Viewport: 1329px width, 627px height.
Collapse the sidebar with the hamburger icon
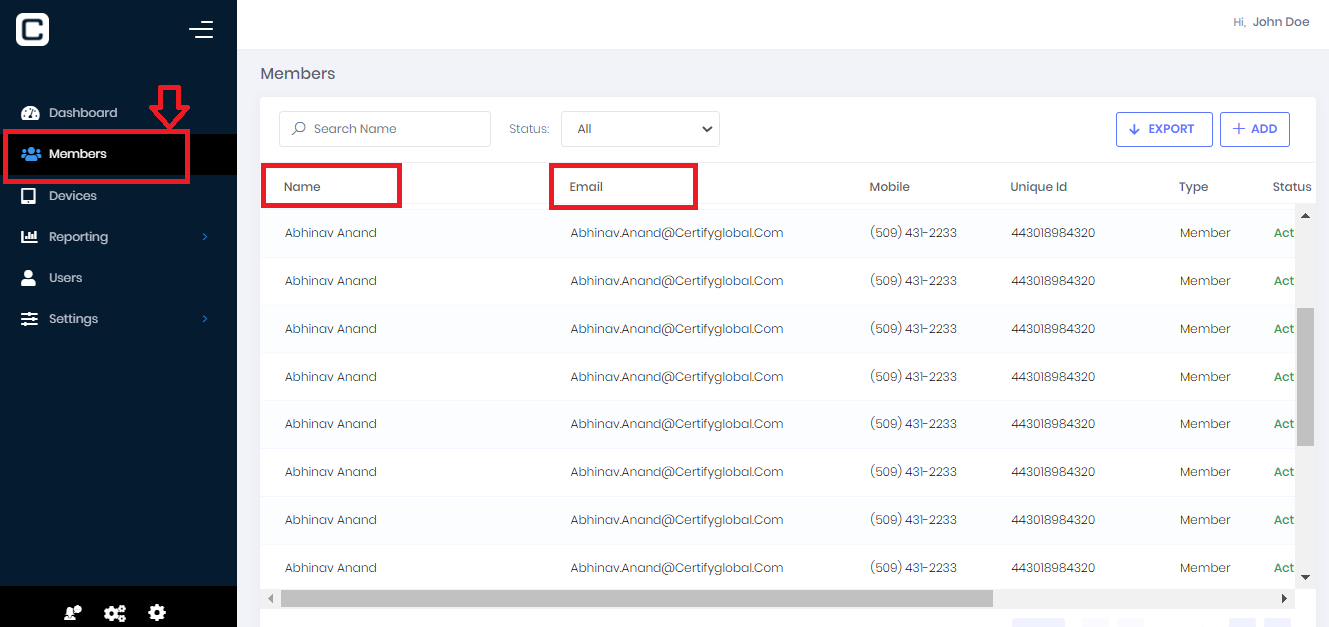(201, 30)
